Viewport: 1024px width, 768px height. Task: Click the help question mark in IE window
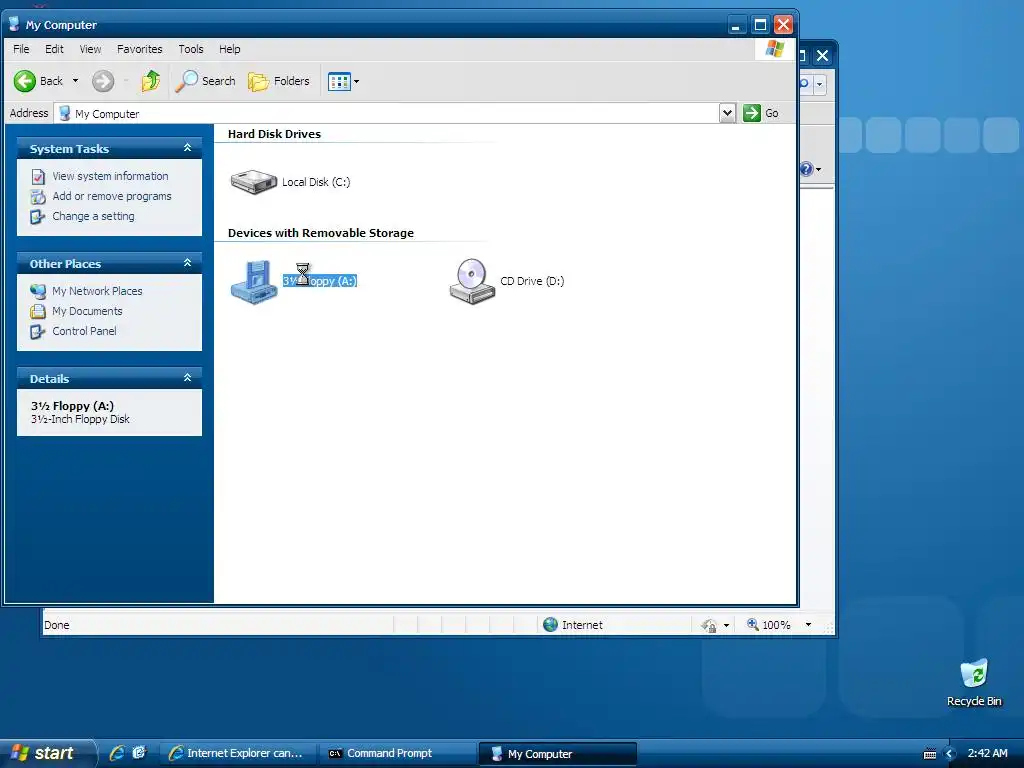[x=807, y=169]
